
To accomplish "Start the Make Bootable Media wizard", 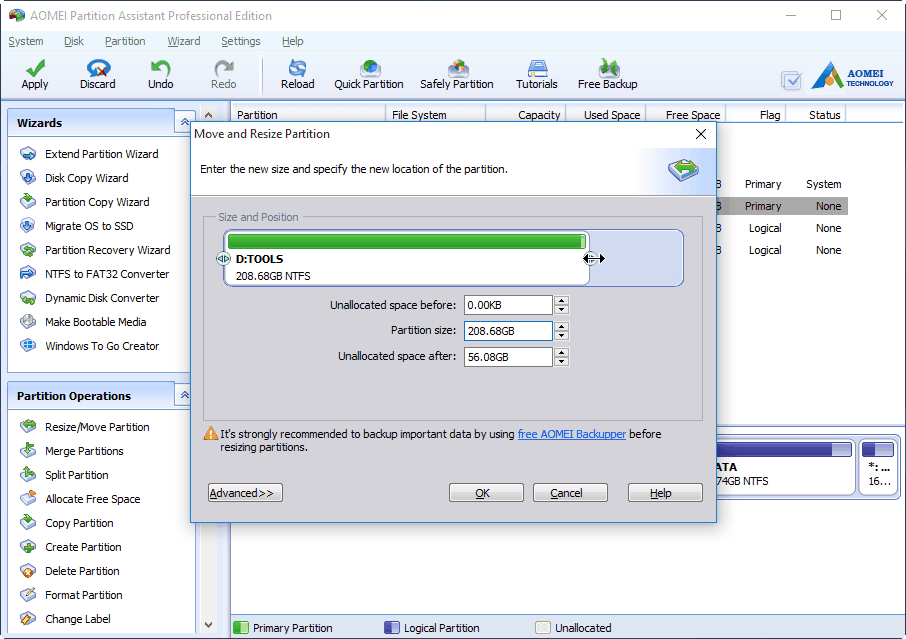I will (95, 321).
